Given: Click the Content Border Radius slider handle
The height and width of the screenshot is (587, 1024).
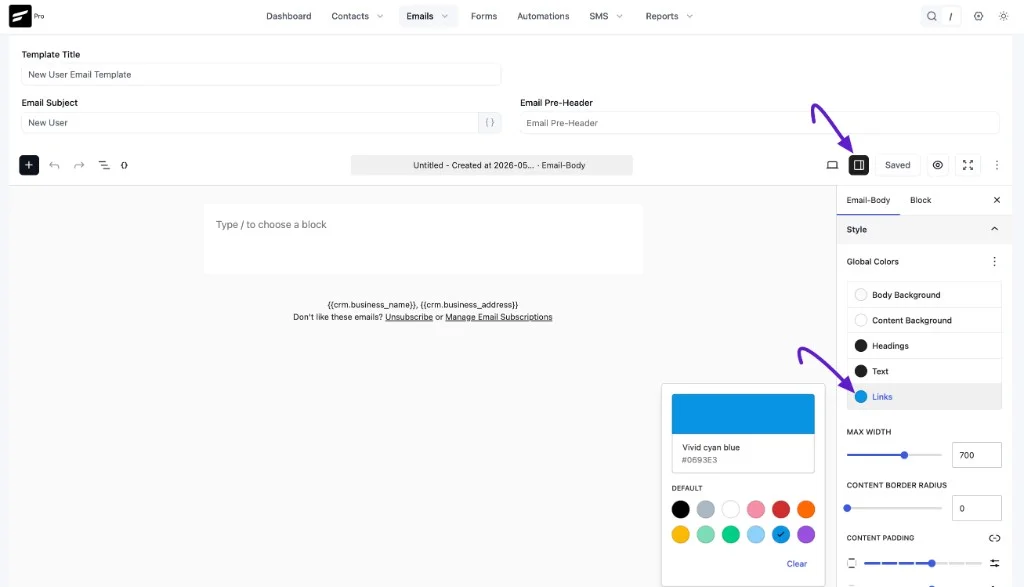Looking at the screenshot, I should [847, 508].
